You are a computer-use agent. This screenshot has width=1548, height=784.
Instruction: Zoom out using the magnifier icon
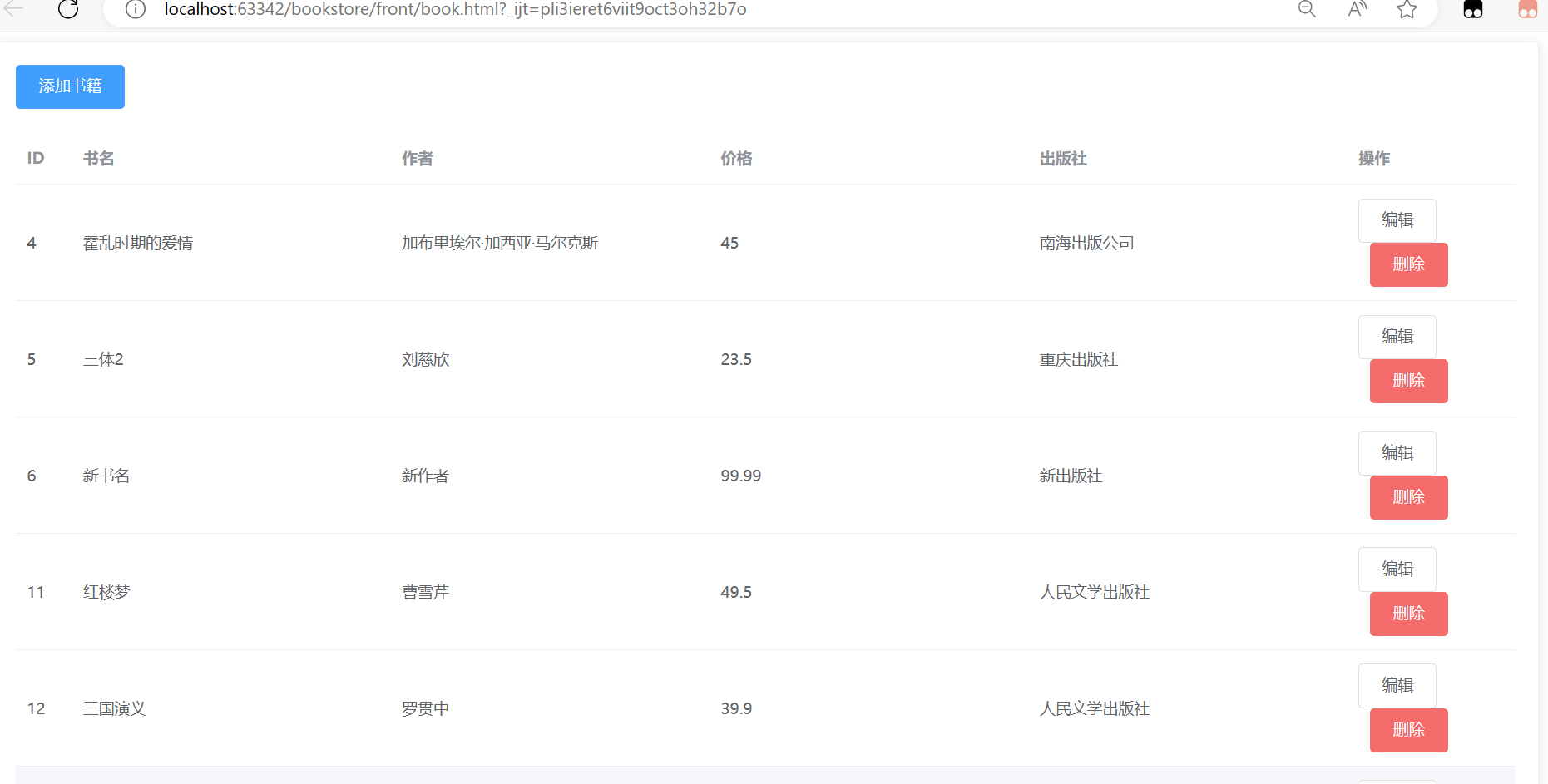1306,9
